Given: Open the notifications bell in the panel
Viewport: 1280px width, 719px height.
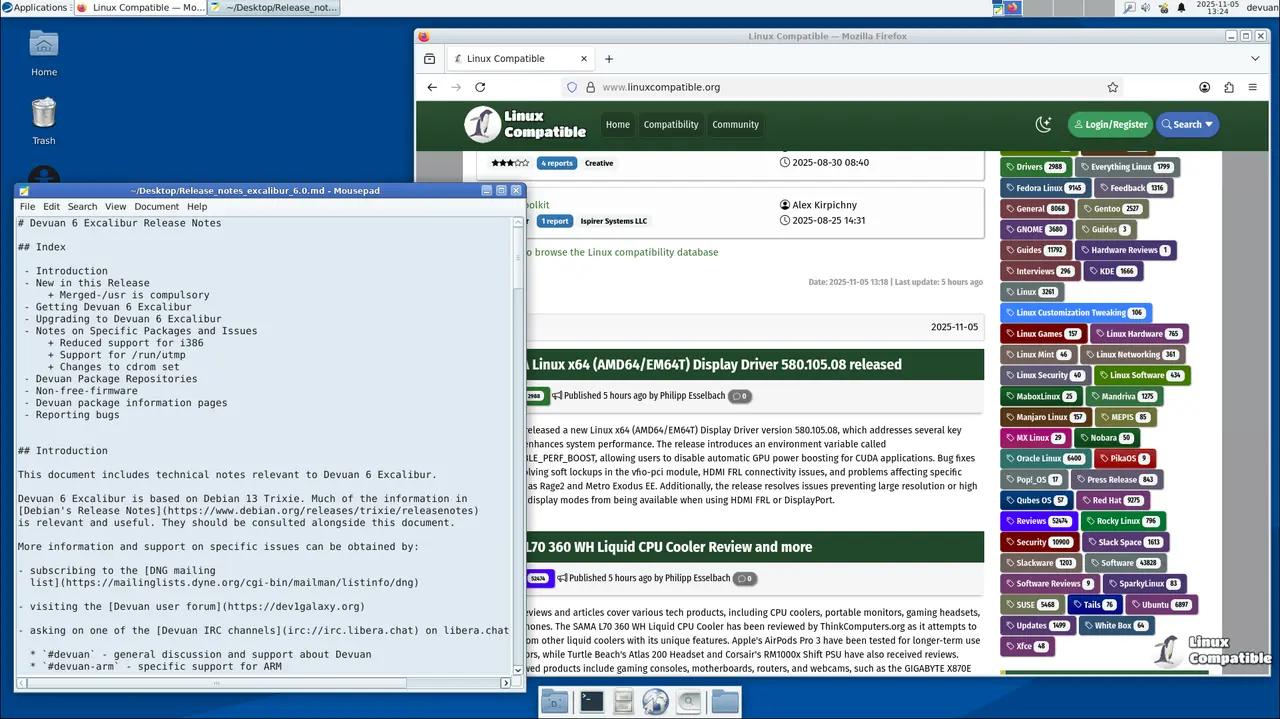Looking at the screenshot, I should (x=1181, y=8).
